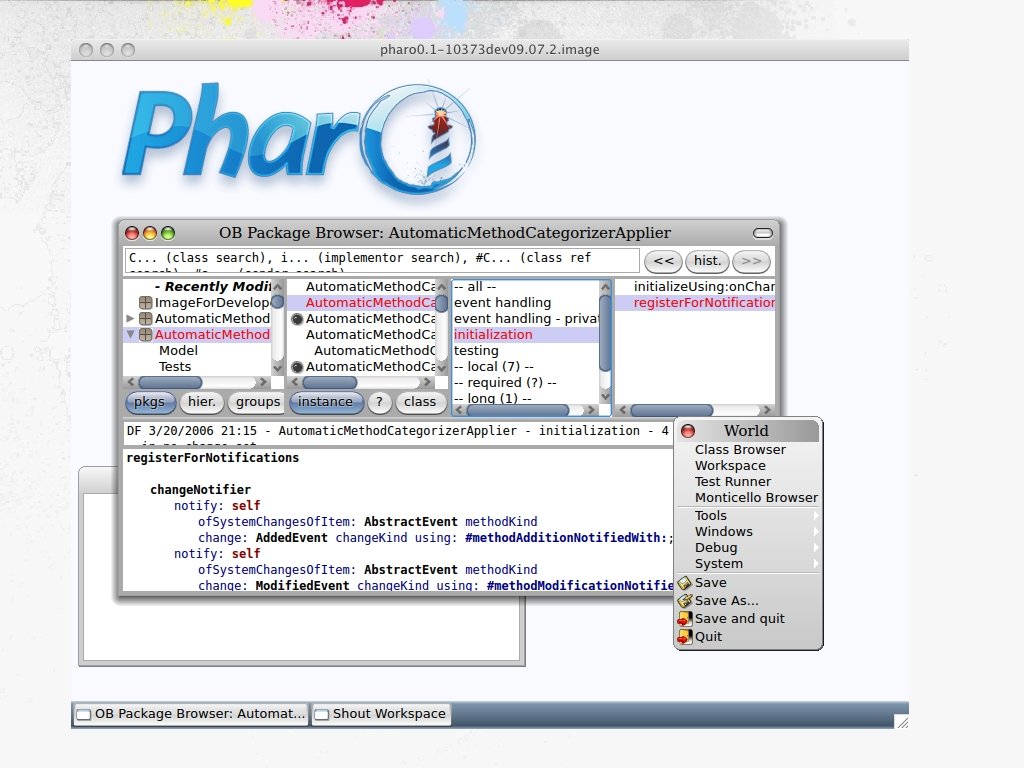Click the >> forward navigation button
The width and height of the screenshot is (1024, 768).
pyautogui.click(x=752, y=261)
